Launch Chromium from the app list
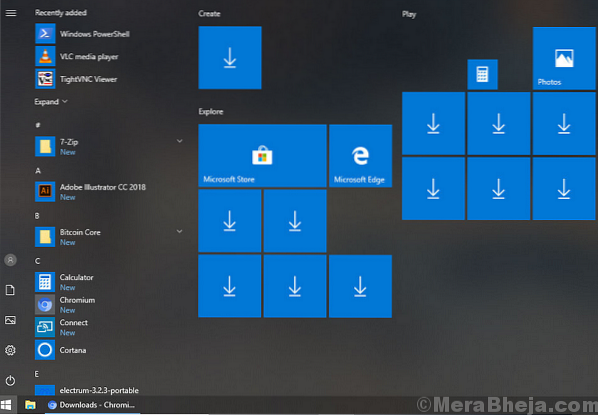598x415 pixels. coord(109,304)
